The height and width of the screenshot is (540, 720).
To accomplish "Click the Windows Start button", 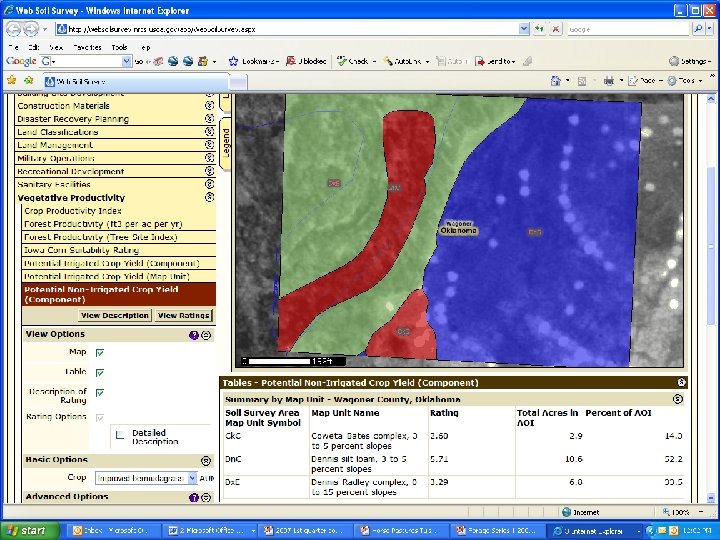I will (x=26, y=530).
